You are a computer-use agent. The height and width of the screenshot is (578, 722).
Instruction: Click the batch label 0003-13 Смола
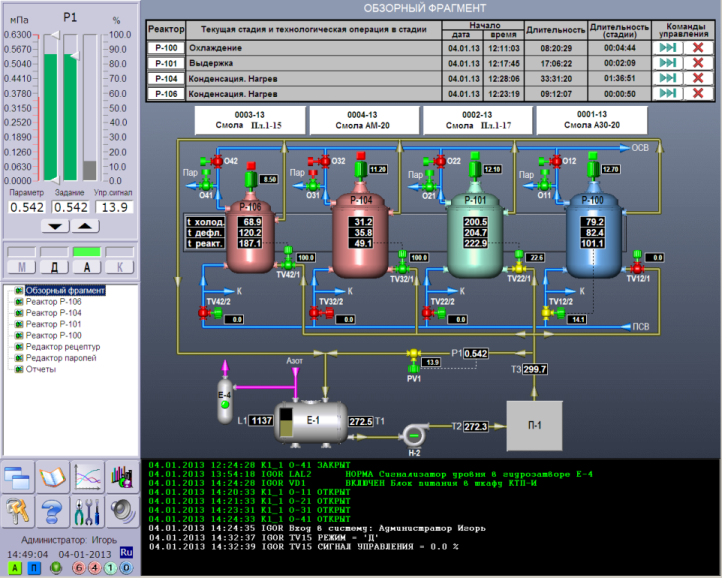(x=250, y=120)
